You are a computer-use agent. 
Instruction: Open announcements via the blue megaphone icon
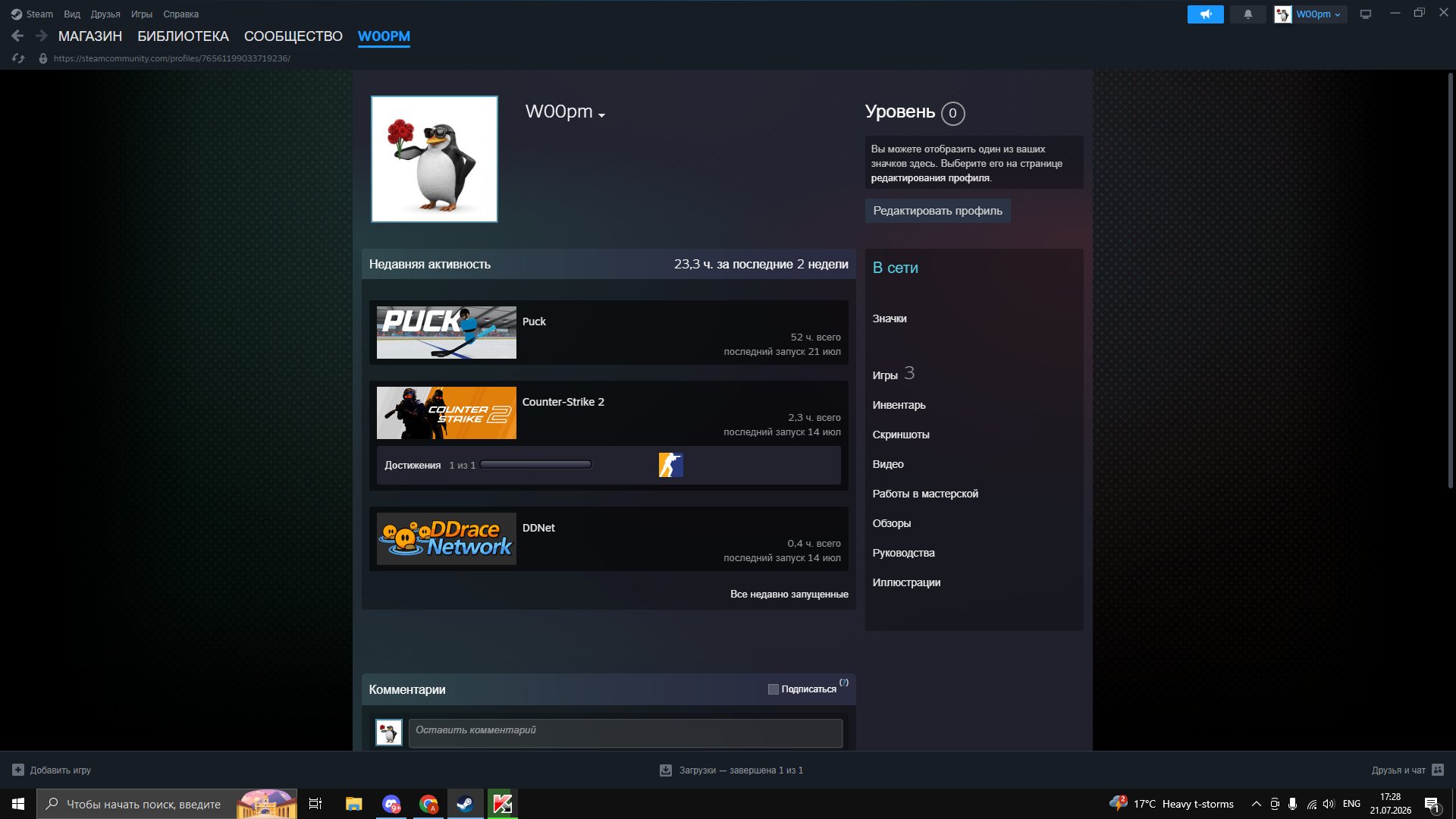(1205, 14)
